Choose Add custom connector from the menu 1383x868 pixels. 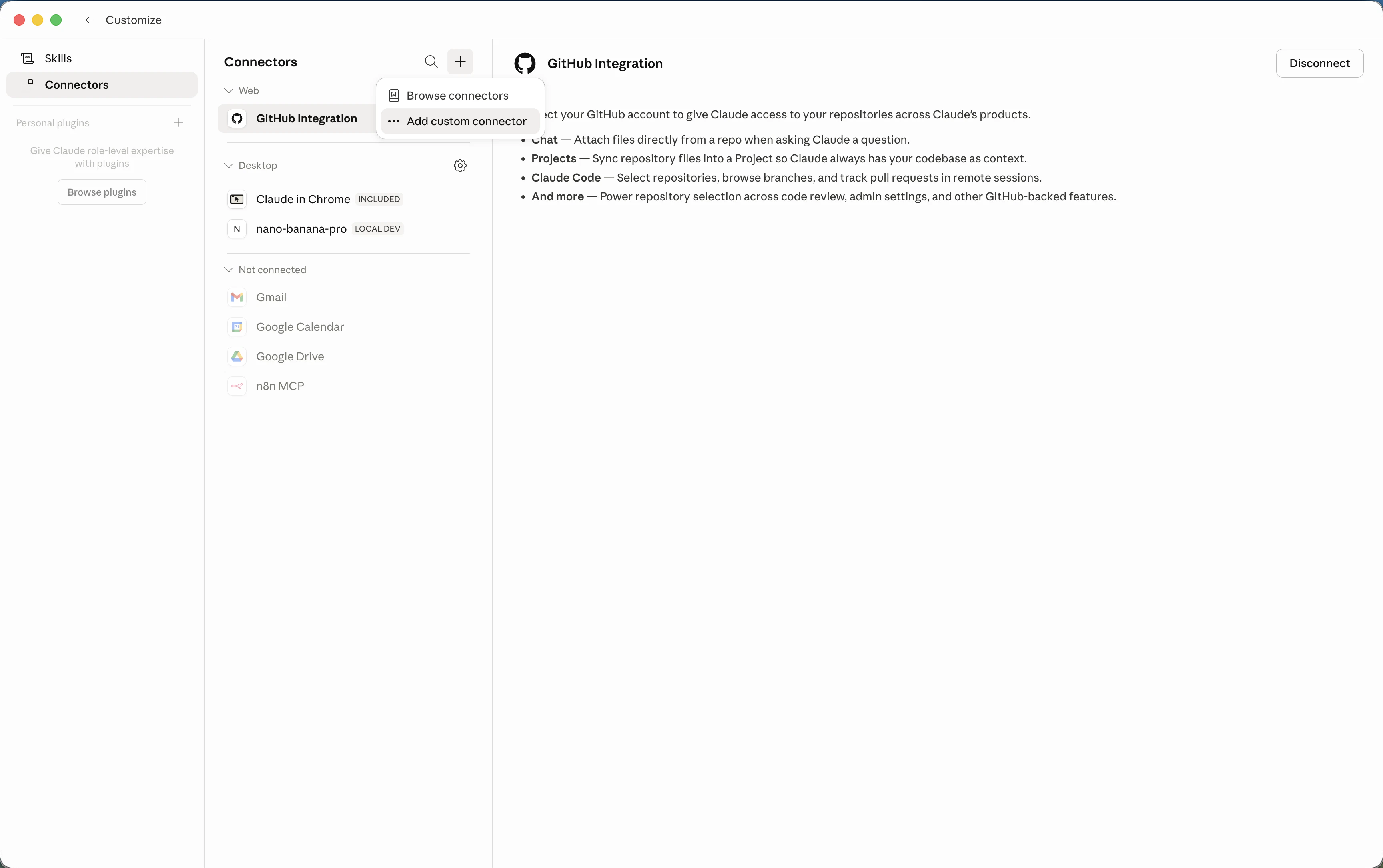(460, 121)
